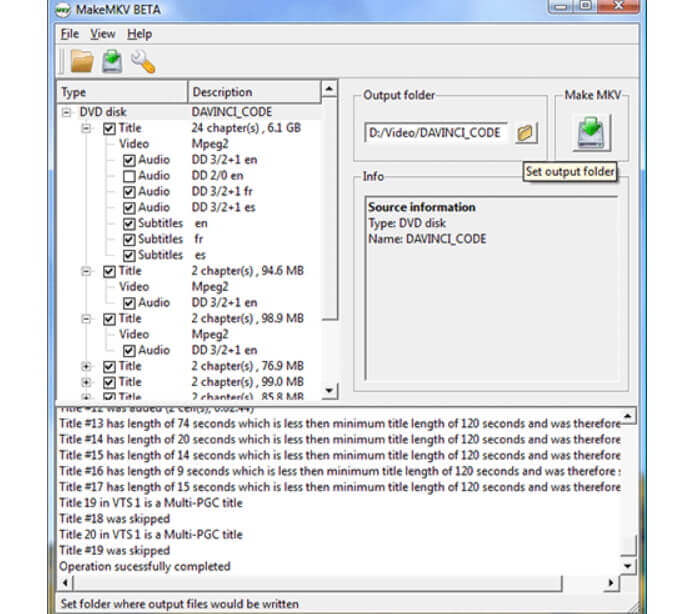This screenshot has width=680, height=614.
Task: Uncheck the 76.9 MB Title checkbox
Action: click(x=109, y=367)
